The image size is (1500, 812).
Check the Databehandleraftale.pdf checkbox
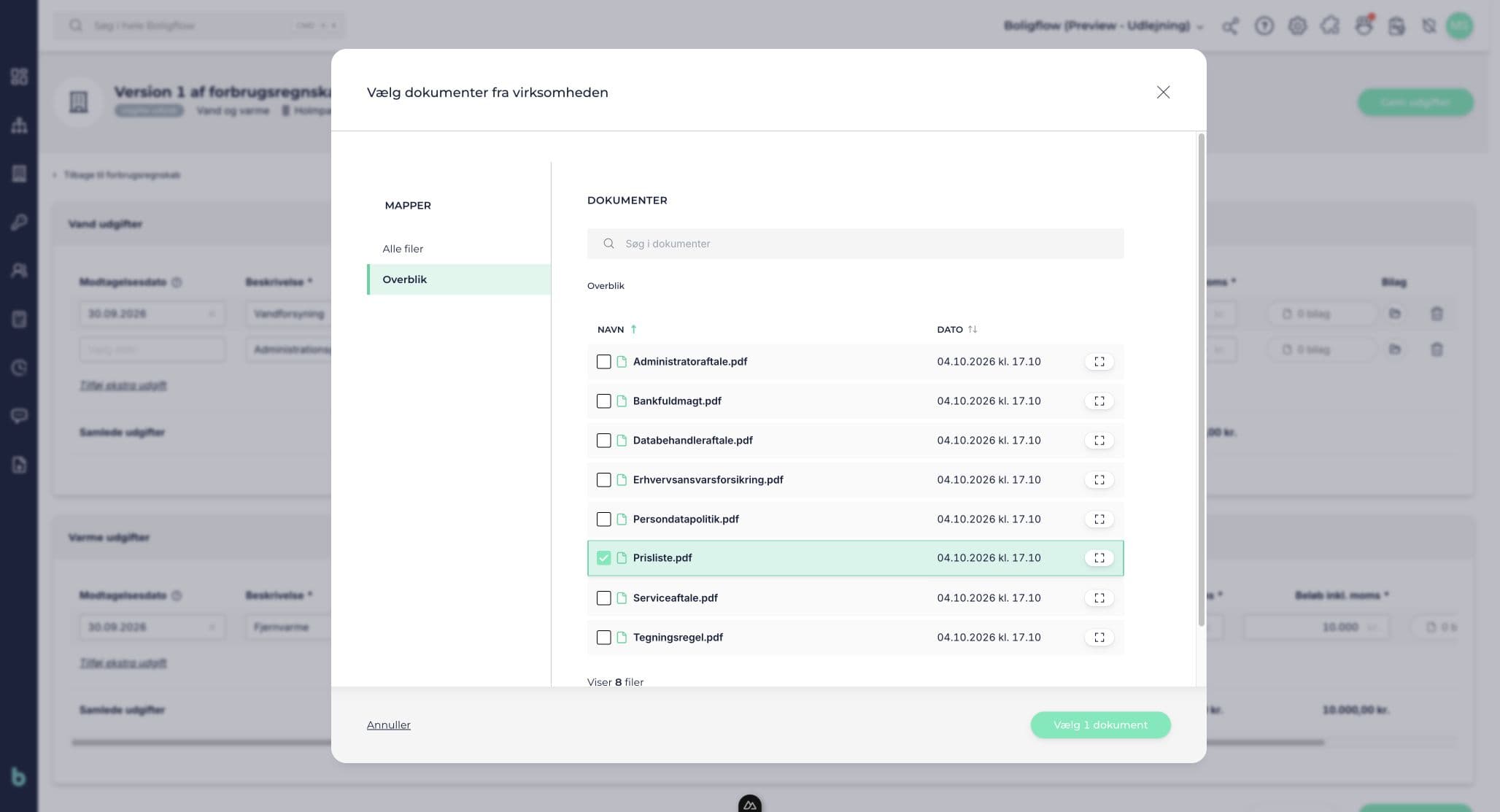[x=603, y=441]
